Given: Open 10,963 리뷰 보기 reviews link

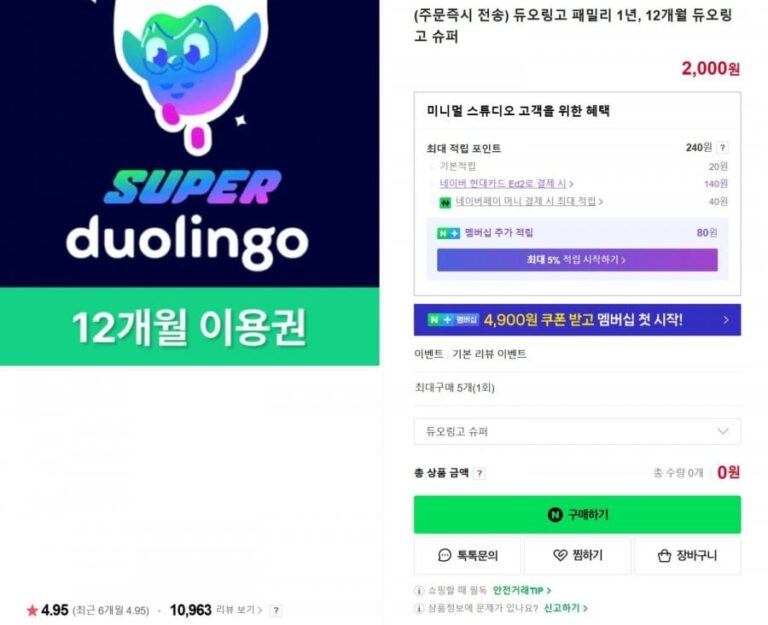Looking at the screenshot, I should tap(216, 610).
